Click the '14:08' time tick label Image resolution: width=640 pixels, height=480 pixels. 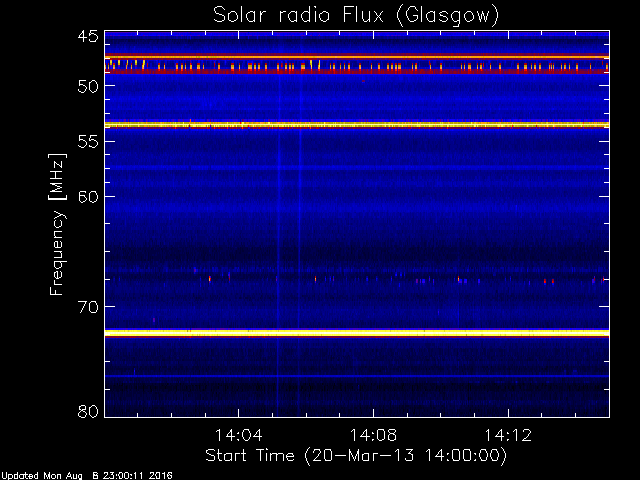click(373, 436)
